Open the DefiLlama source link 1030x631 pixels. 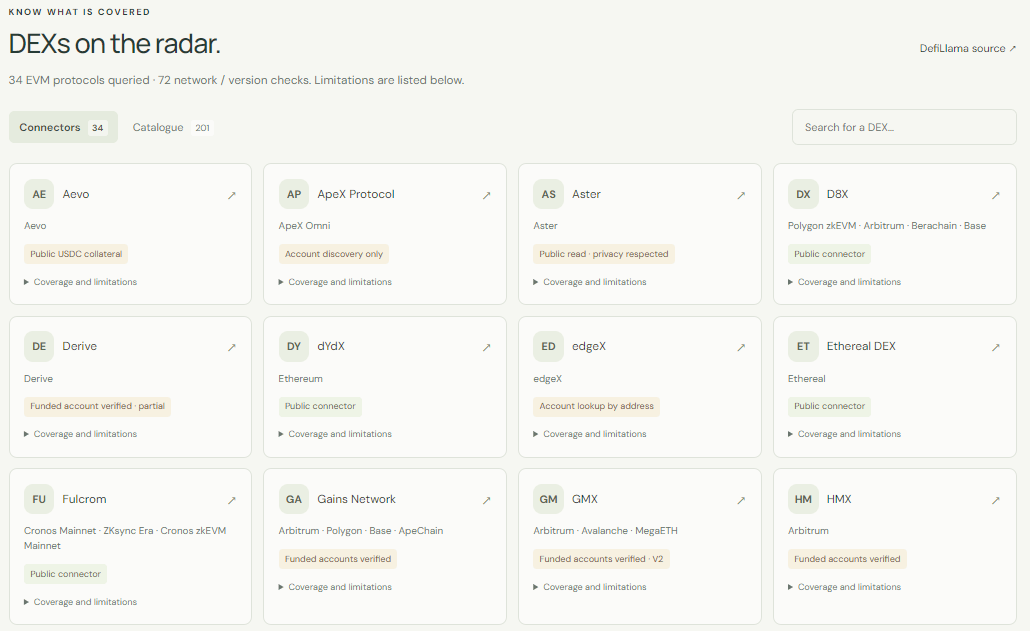coord(968,49)
